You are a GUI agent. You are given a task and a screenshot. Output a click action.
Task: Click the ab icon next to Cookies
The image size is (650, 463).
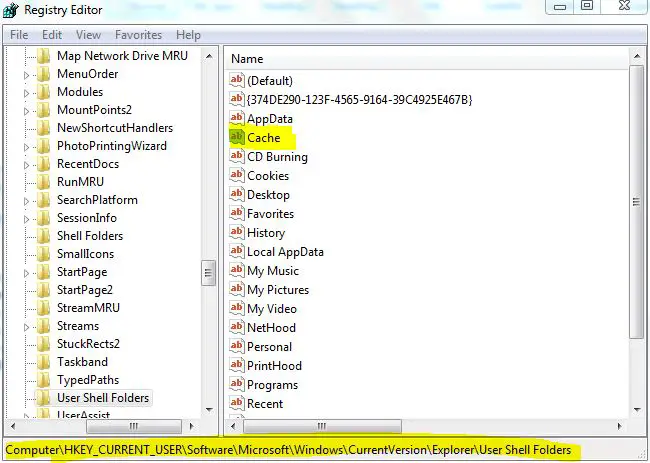[236, 175]
